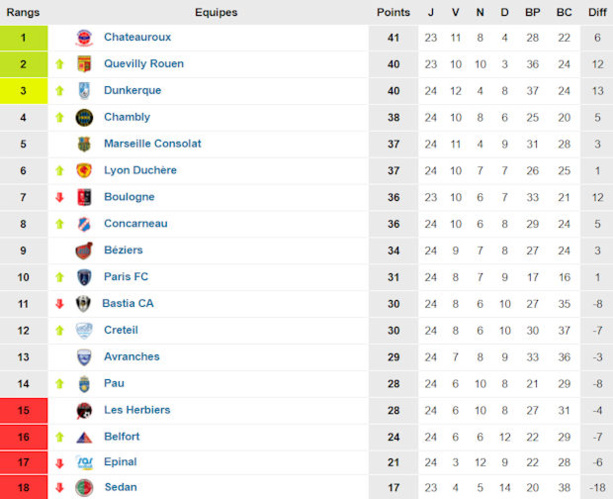Open the Marseille Consolat team link
Screen dimensions: 613x499
(152, 144)
